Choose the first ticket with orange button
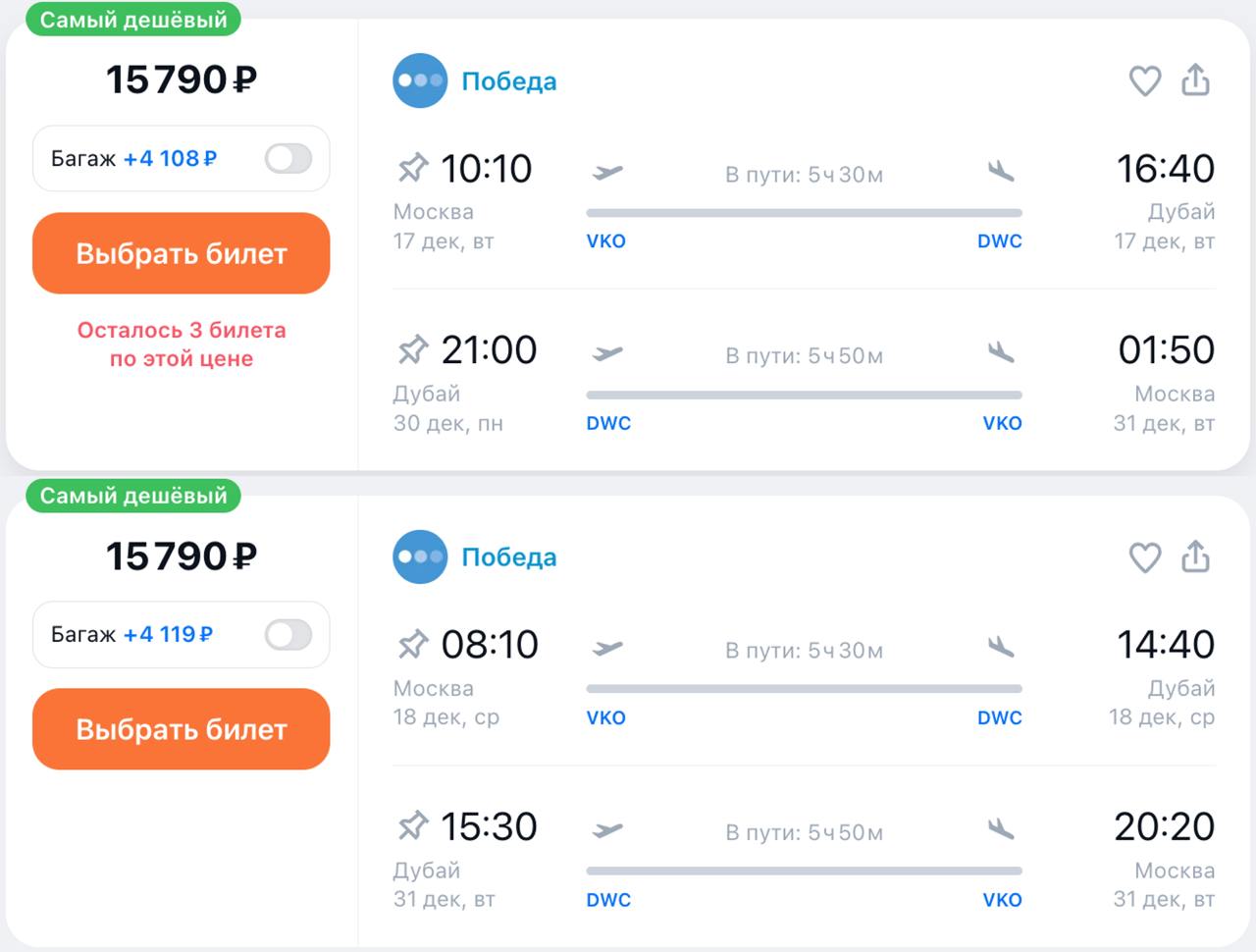Image resolution: width=1256 pixels, height=952 pixels. [182, 253]
